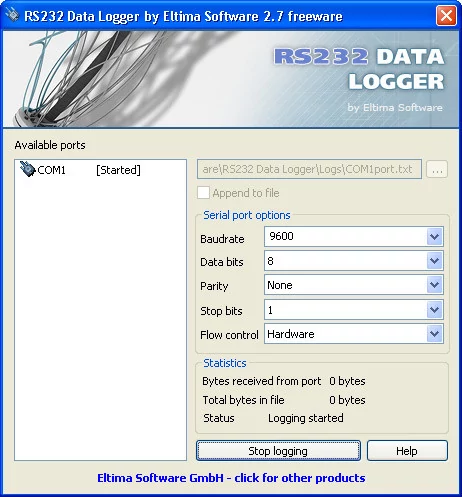This screenshot has height=497, width=462.
Task: Open the Data bits dropdown arrow
Action: (434, 261)
